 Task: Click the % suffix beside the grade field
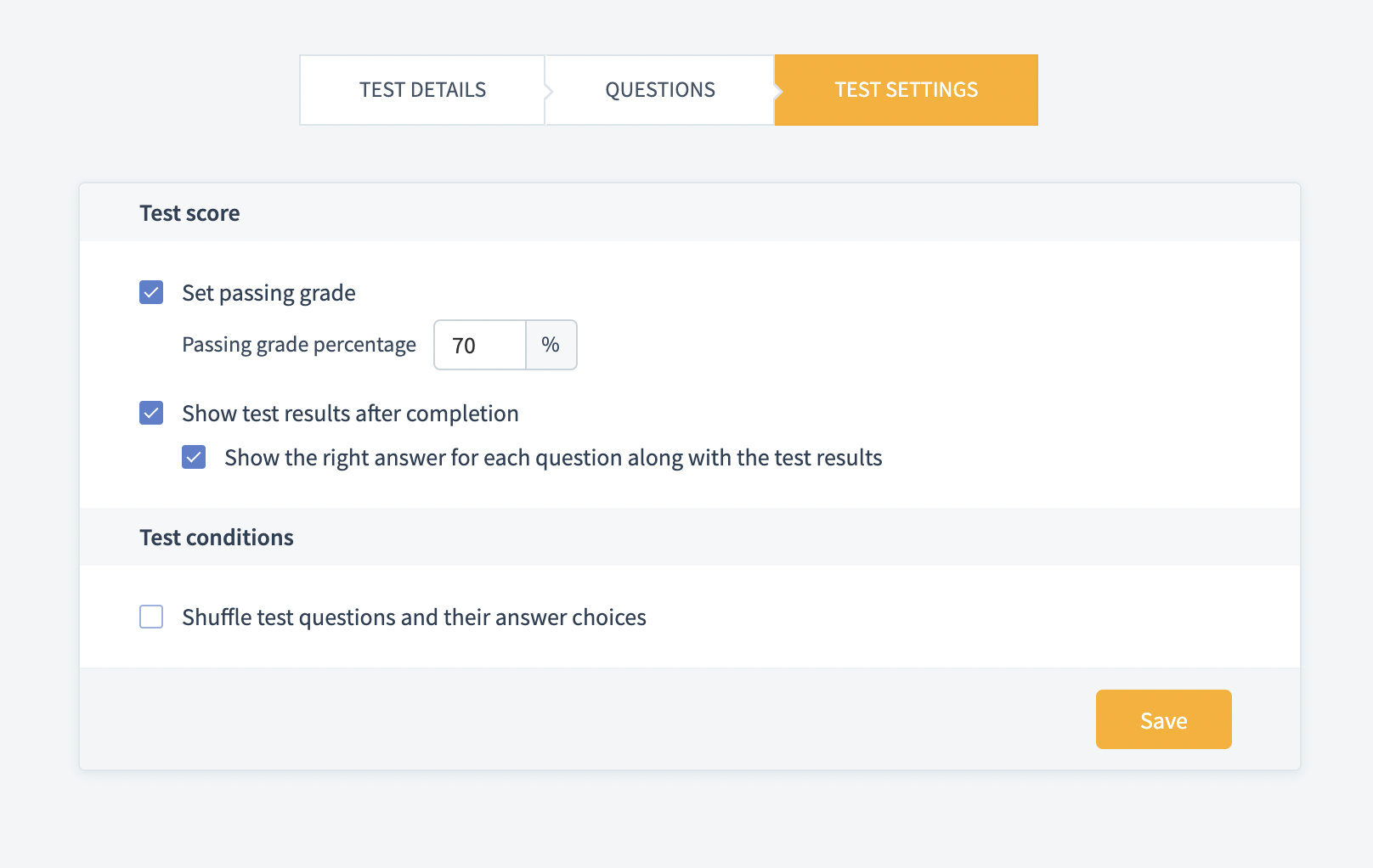coord(551,345)
